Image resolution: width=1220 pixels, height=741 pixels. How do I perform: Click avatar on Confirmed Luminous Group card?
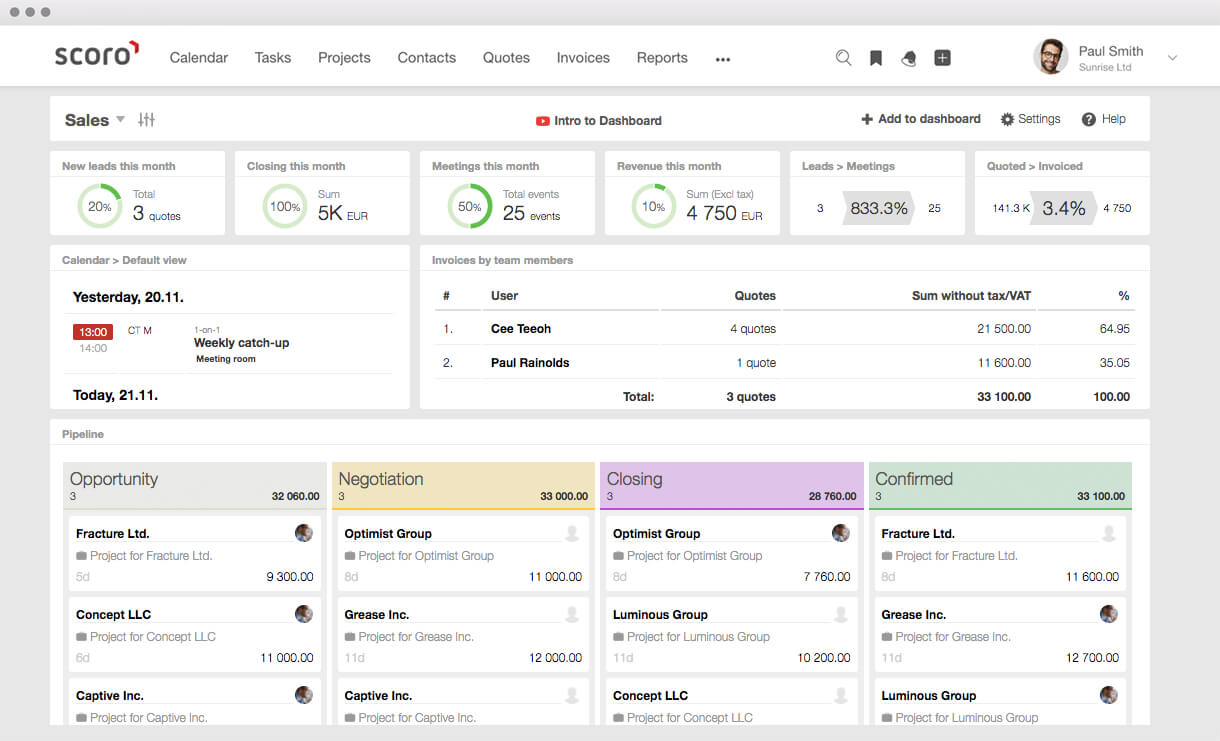tap(1109, 695)
